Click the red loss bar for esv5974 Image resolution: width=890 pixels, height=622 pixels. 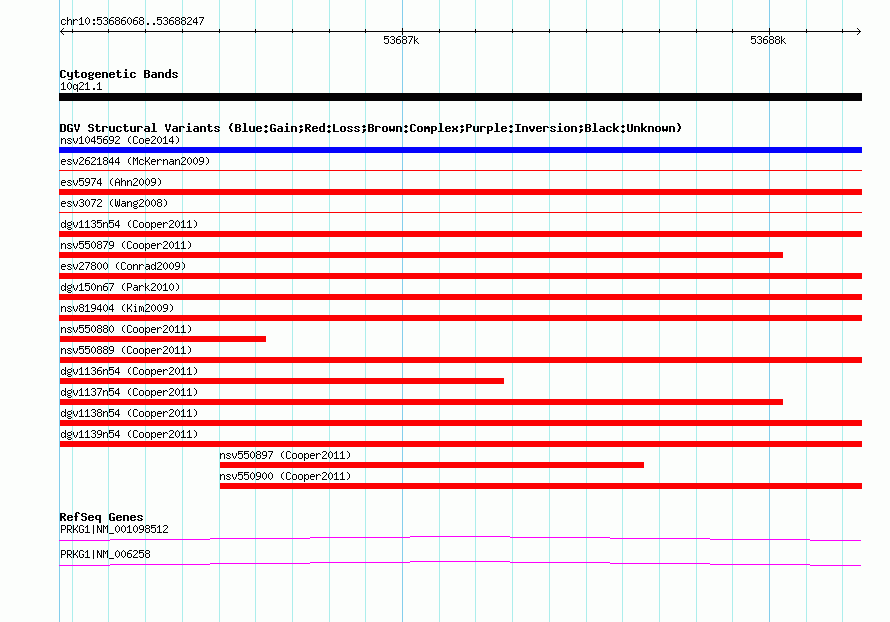(x=460, y=192)
